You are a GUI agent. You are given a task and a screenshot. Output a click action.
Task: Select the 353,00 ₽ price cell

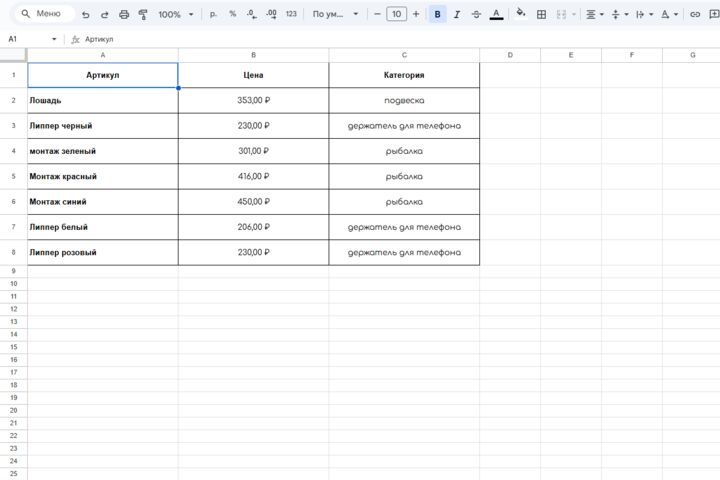[253, 101]
